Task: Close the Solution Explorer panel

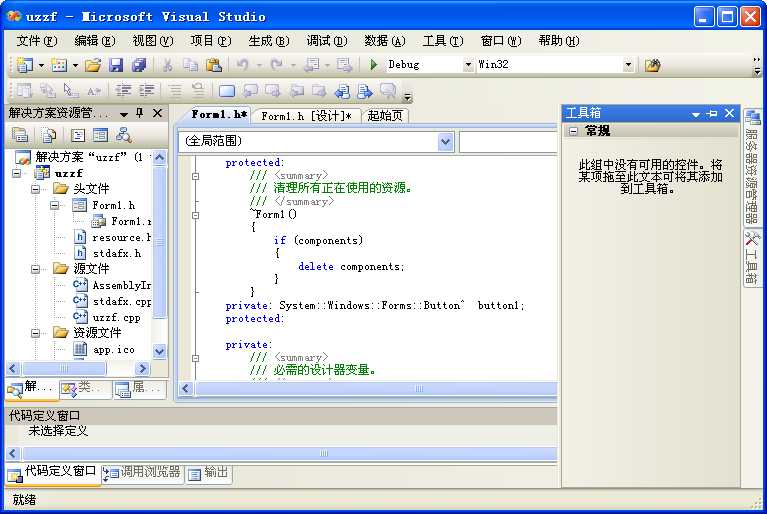Action: click(x=158, y=113)
